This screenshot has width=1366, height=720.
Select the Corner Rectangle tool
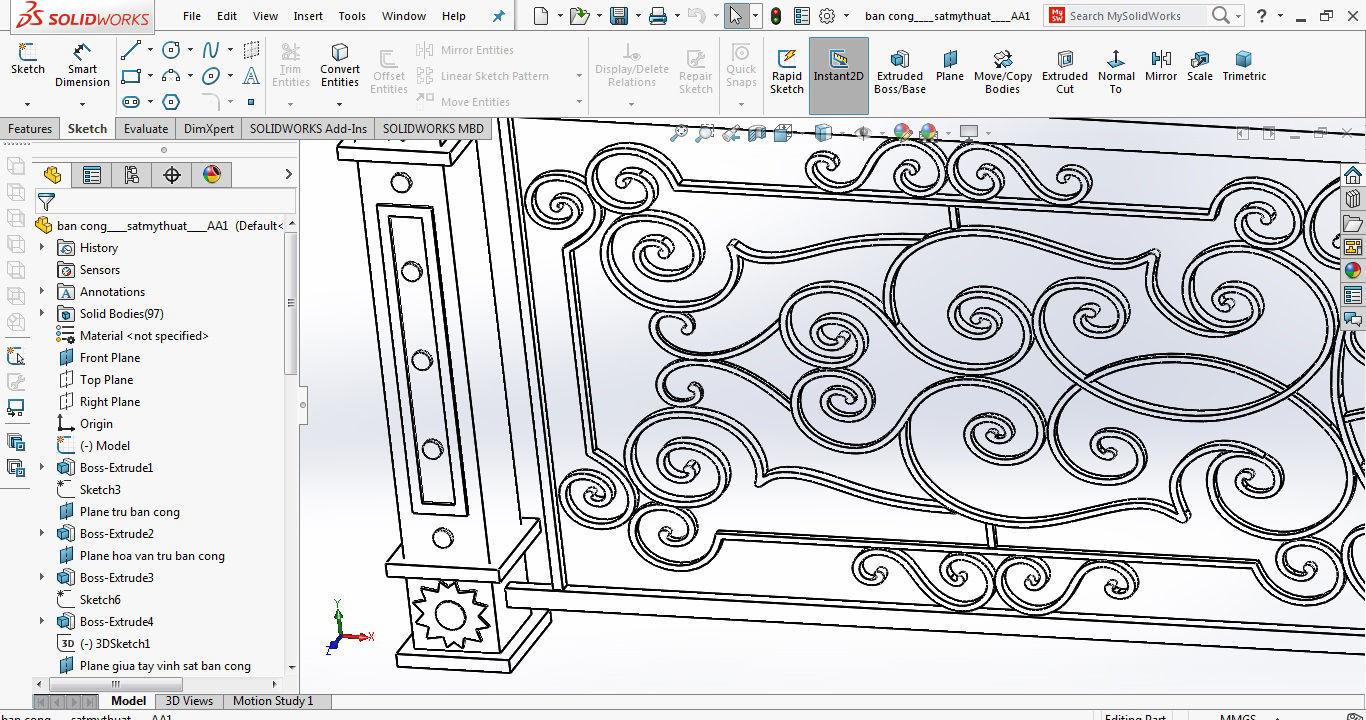pyautogui.click(x=131, y=76)
